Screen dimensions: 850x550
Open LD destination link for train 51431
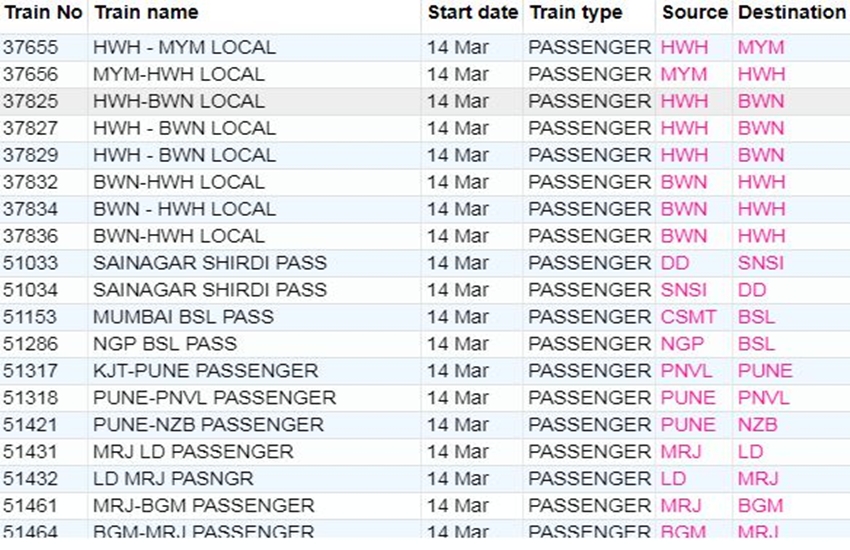point(750,453)
